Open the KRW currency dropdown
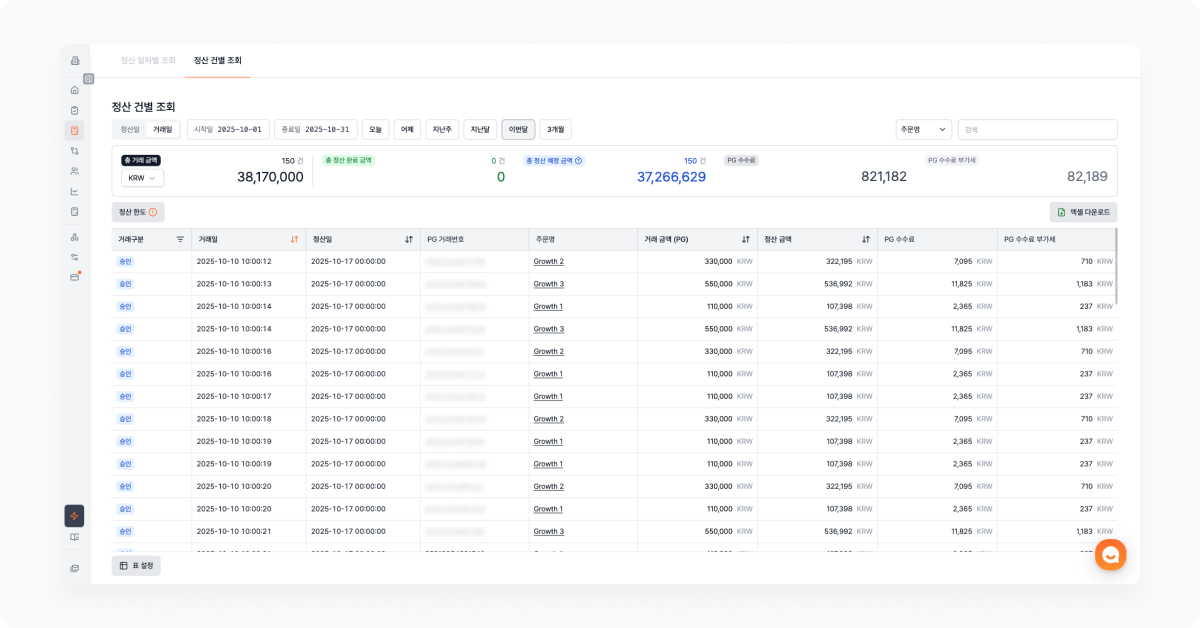 [142, 178]
